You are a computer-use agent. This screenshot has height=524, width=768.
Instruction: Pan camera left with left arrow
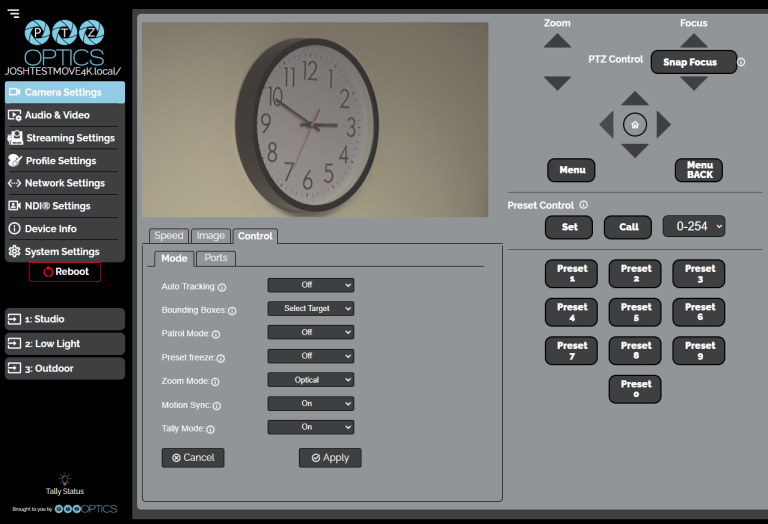(x=606, y=124)
